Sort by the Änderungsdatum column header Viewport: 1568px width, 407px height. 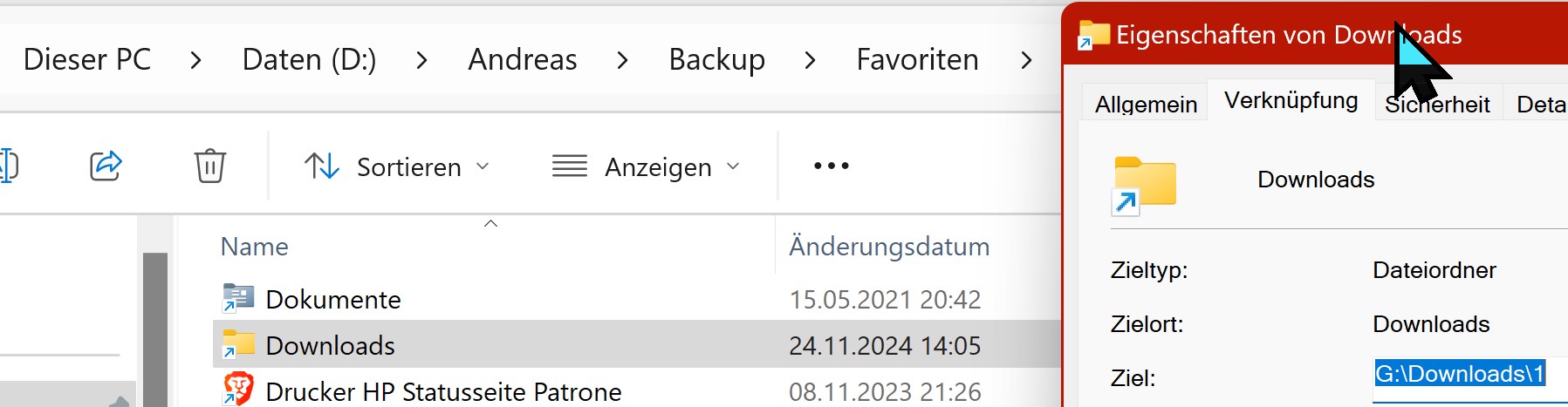(888, 247)
